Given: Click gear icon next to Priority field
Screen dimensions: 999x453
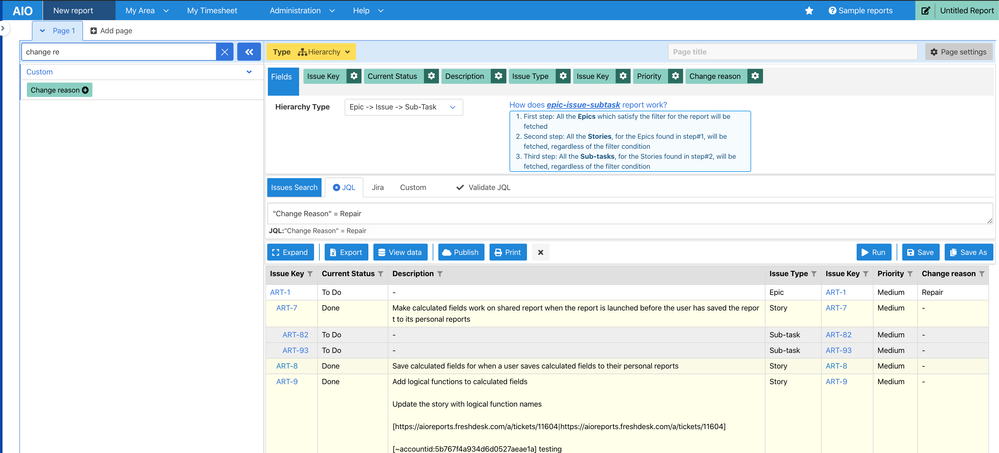Looking at the screenshot, I should pos(675,76).
